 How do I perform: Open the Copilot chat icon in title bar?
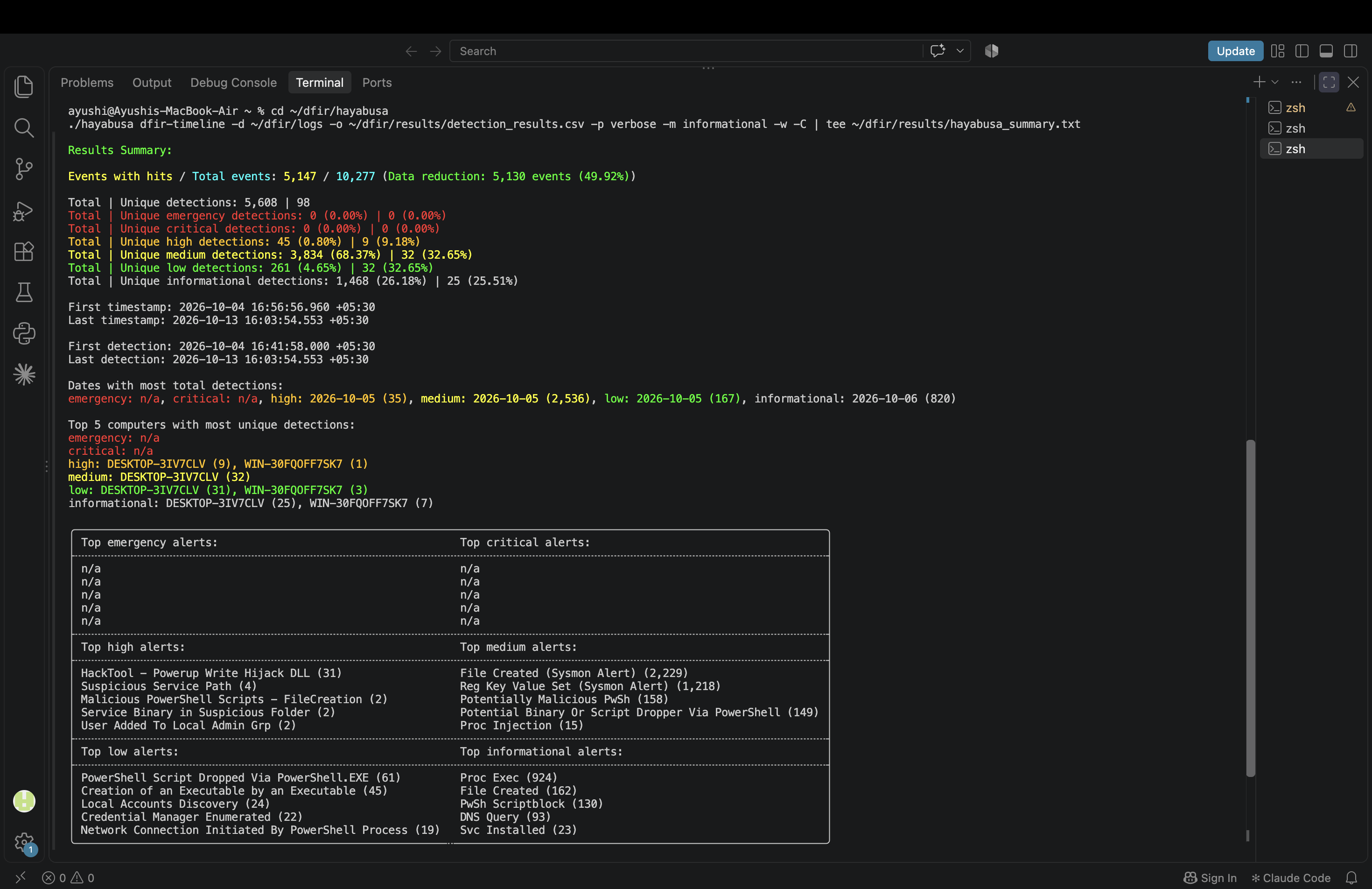pyautogui.click(x=938, y=51)
